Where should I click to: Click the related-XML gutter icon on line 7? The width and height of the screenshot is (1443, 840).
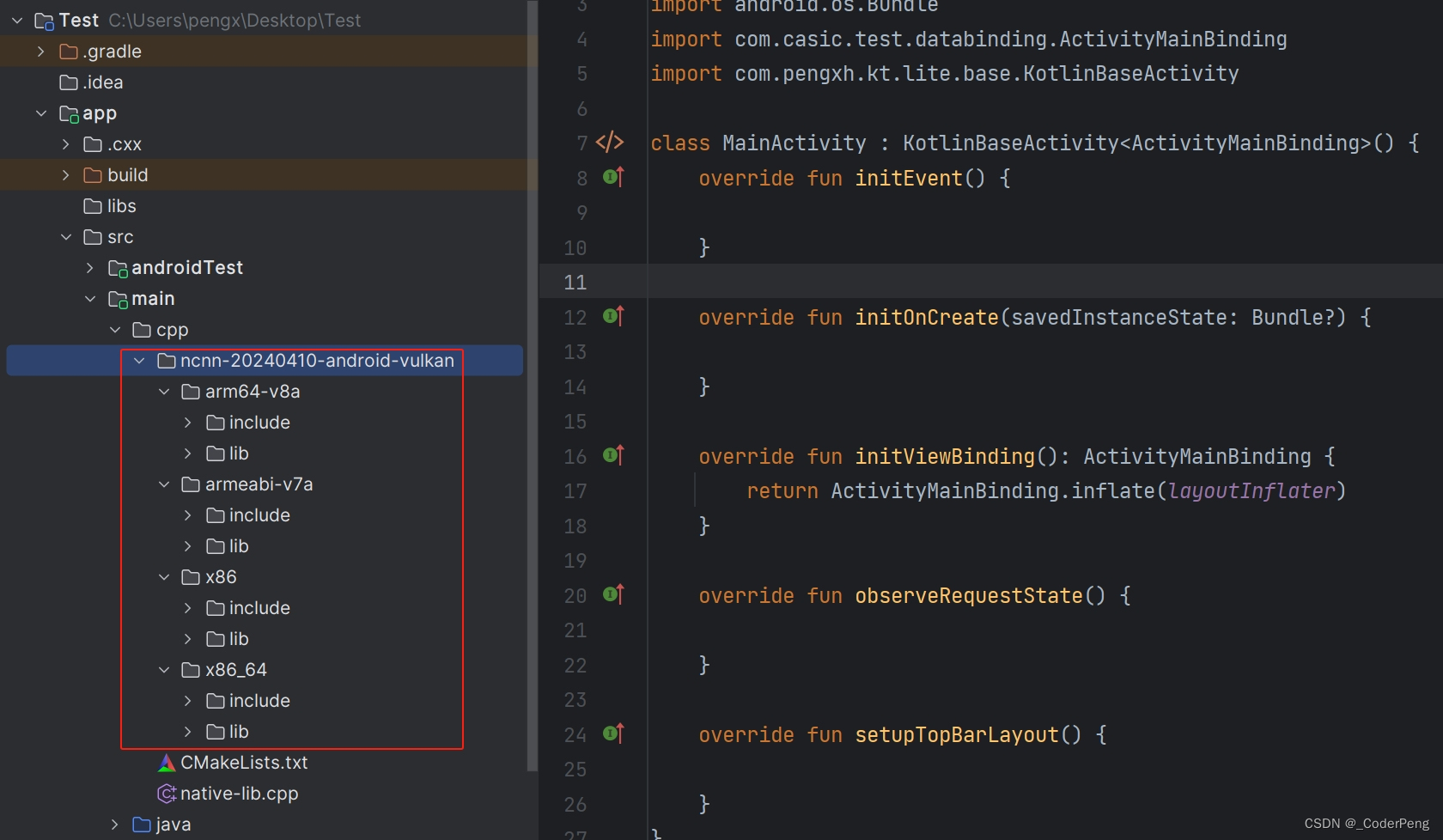[x=610, y=142]
